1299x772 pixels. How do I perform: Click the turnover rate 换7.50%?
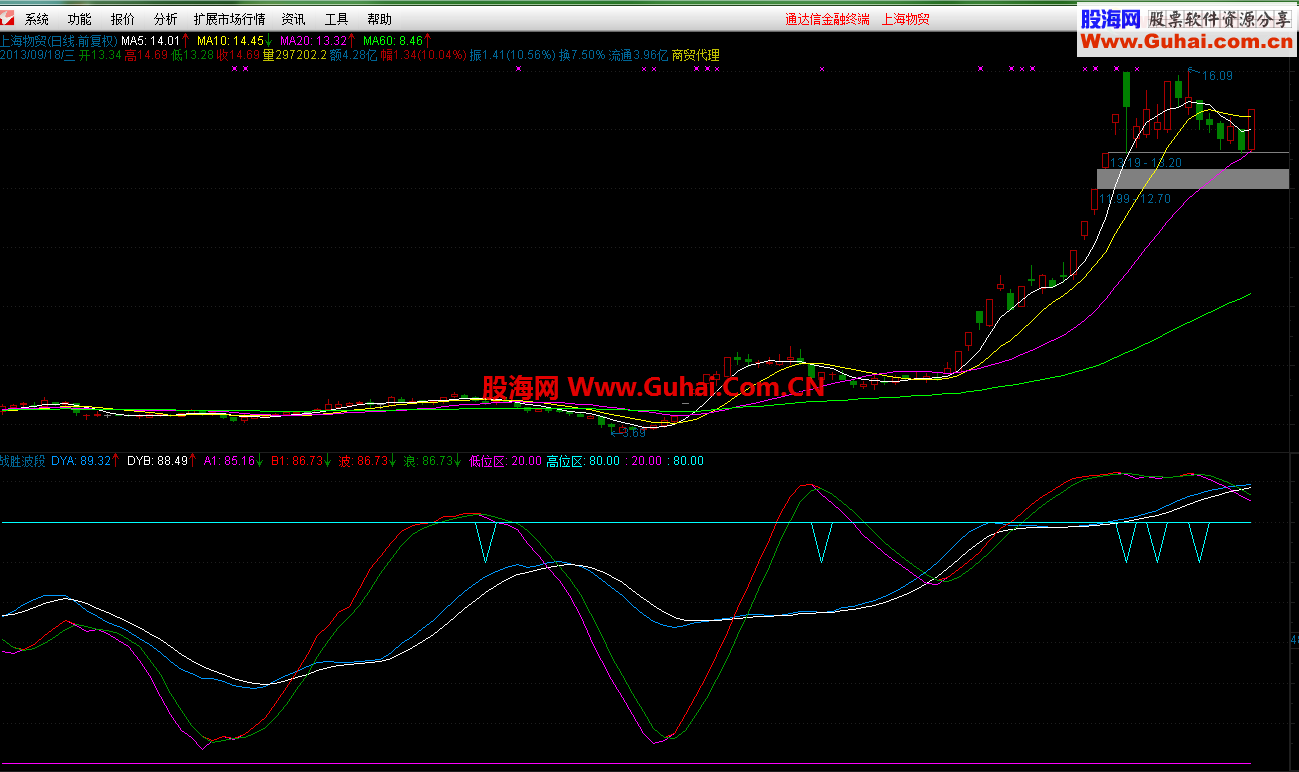pyautogui.click(x=582, y=56)
